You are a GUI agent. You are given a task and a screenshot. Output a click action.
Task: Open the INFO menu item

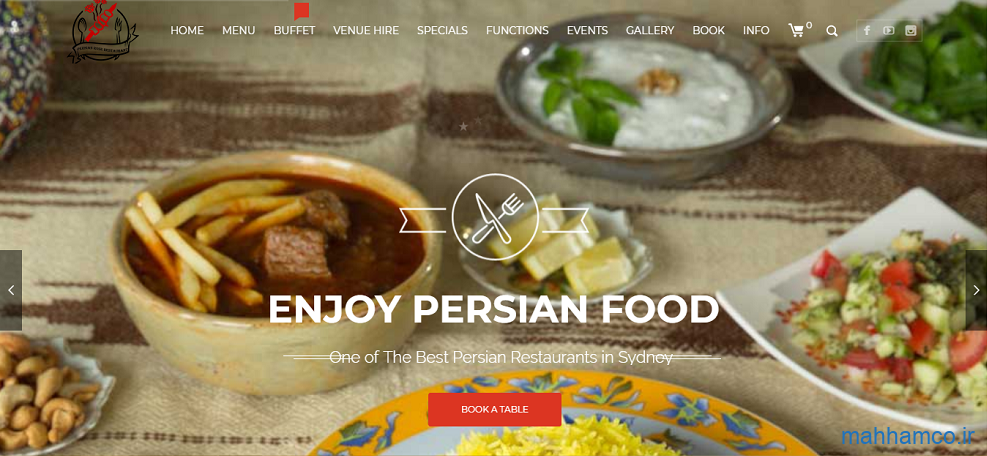pos(756,30)
